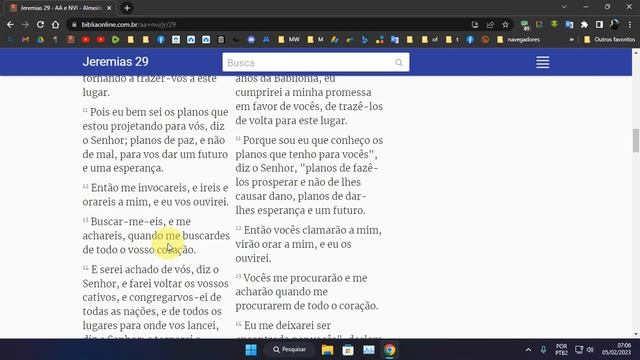The width and height of the screenshot is (640, 360).
Task: Open the Gmail bookmark
Action: click(x=25, y=40)
